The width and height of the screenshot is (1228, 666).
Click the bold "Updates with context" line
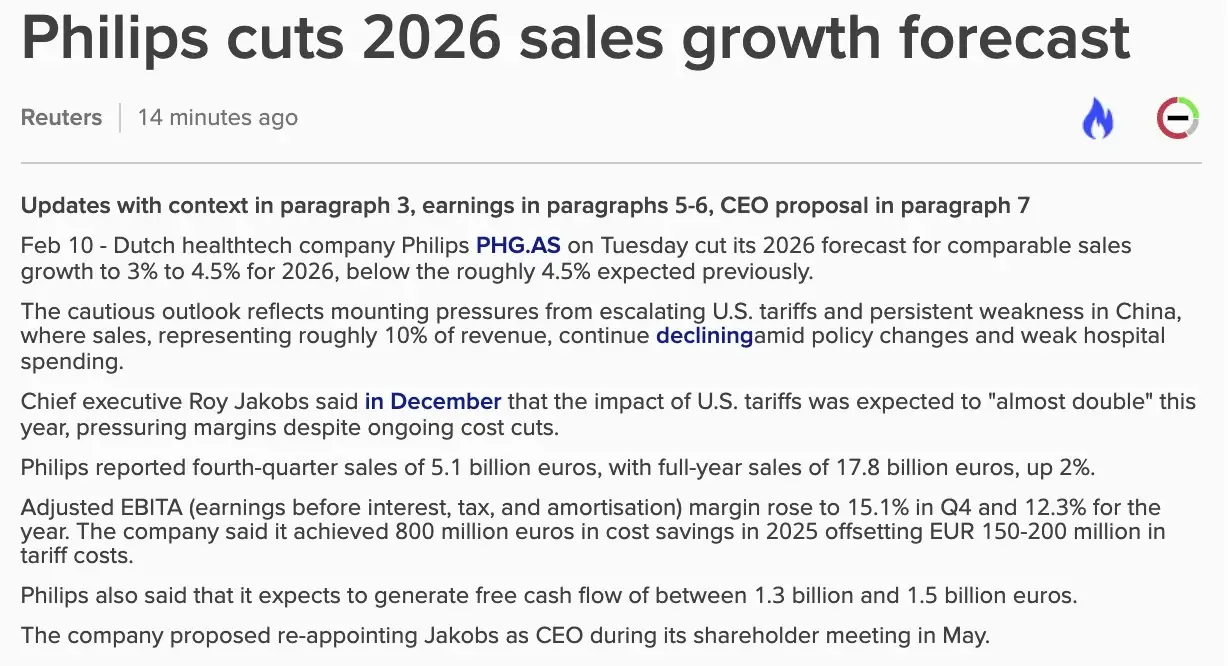pos(525,206)
